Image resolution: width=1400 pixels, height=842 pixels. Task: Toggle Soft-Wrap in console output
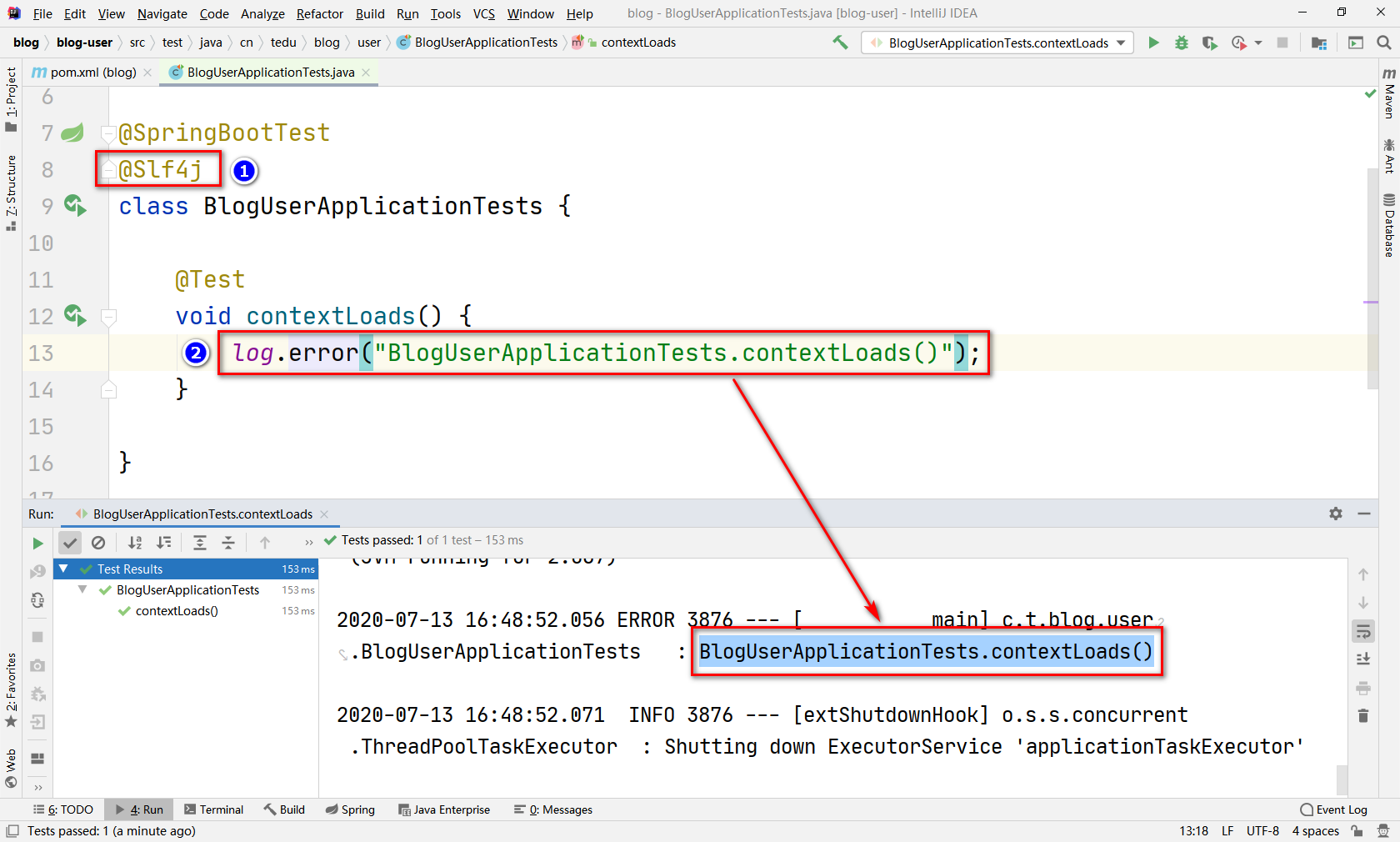tap(1363, 631)
